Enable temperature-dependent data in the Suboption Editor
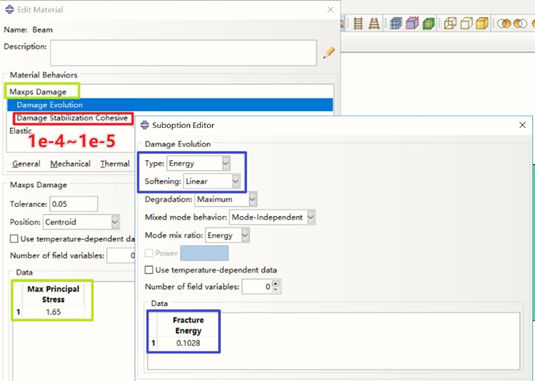Viewport: 535px width, 381px height. pos(149,270)
